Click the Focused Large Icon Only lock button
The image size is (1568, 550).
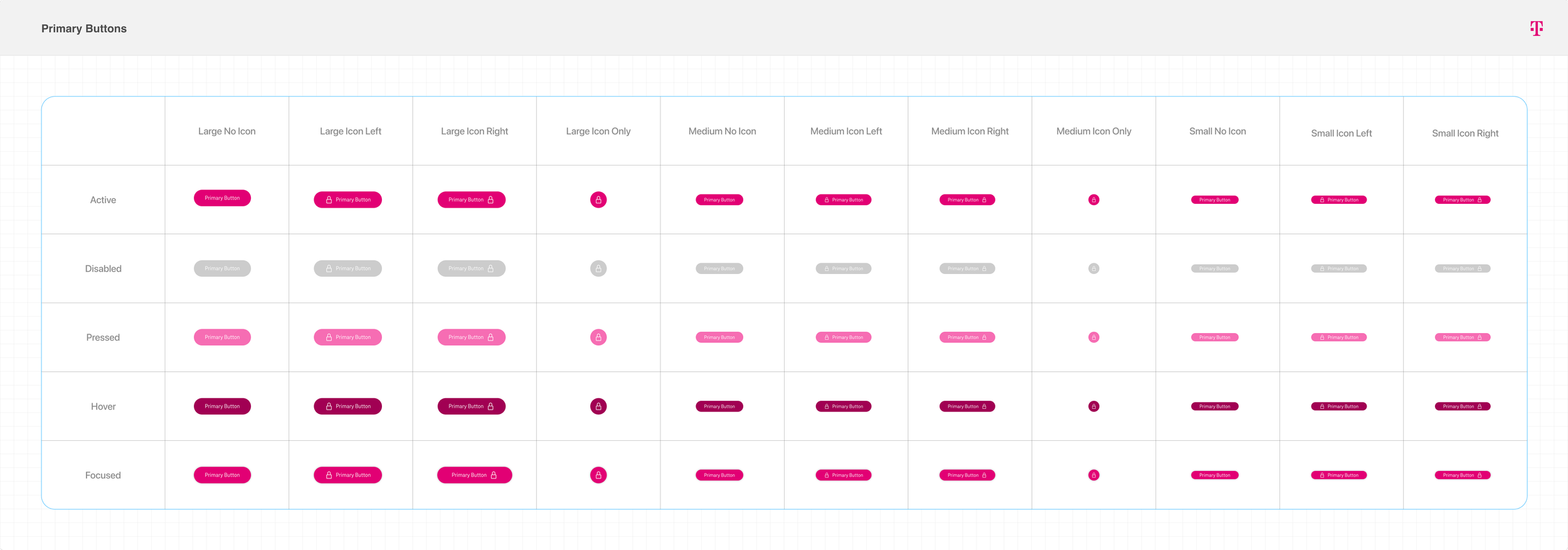(x=598, y=475)
